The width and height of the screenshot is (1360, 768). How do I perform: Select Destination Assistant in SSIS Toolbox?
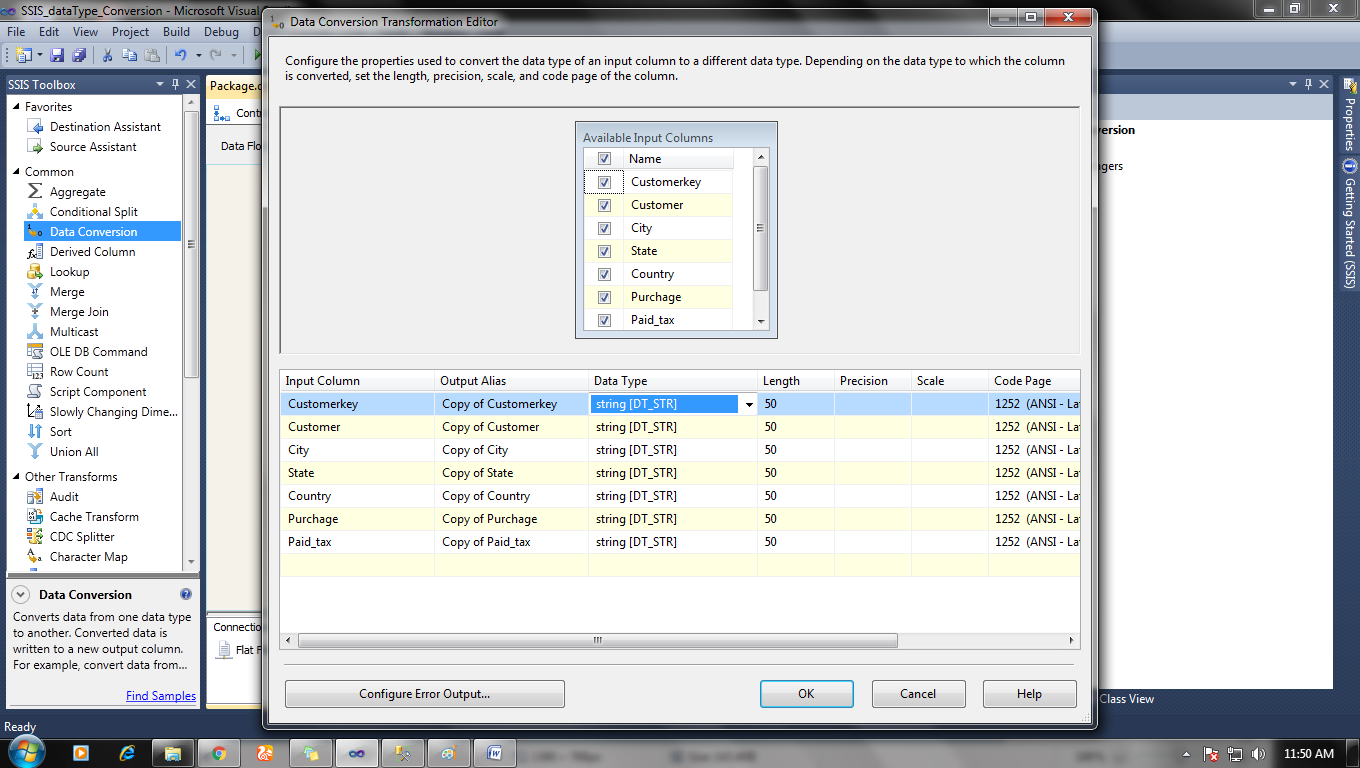(x=105, y=127)
